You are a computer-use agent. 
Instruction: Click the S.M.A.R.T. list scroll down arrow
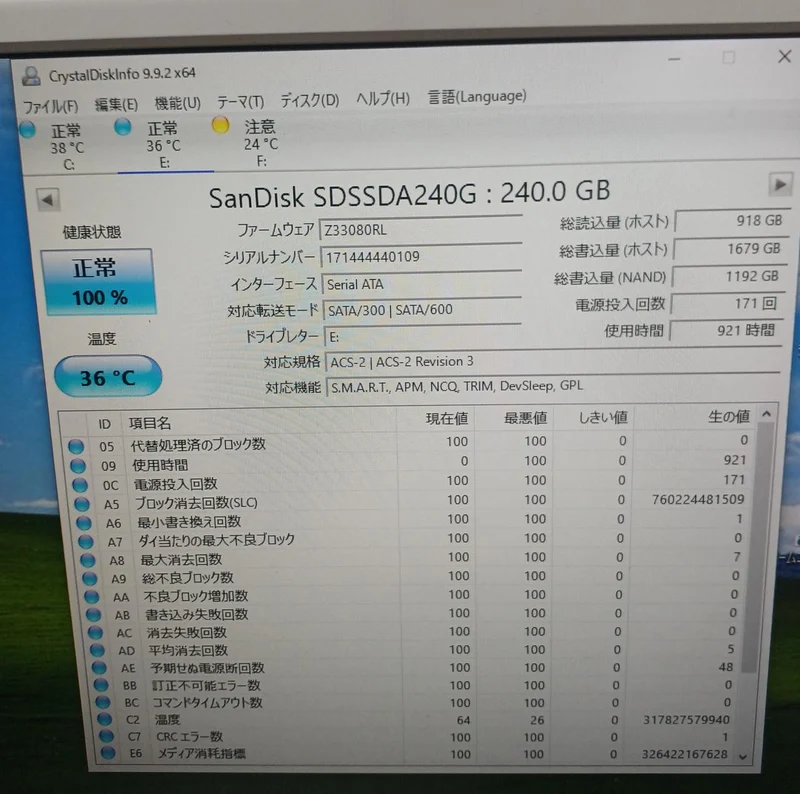[x=743, y=757]
